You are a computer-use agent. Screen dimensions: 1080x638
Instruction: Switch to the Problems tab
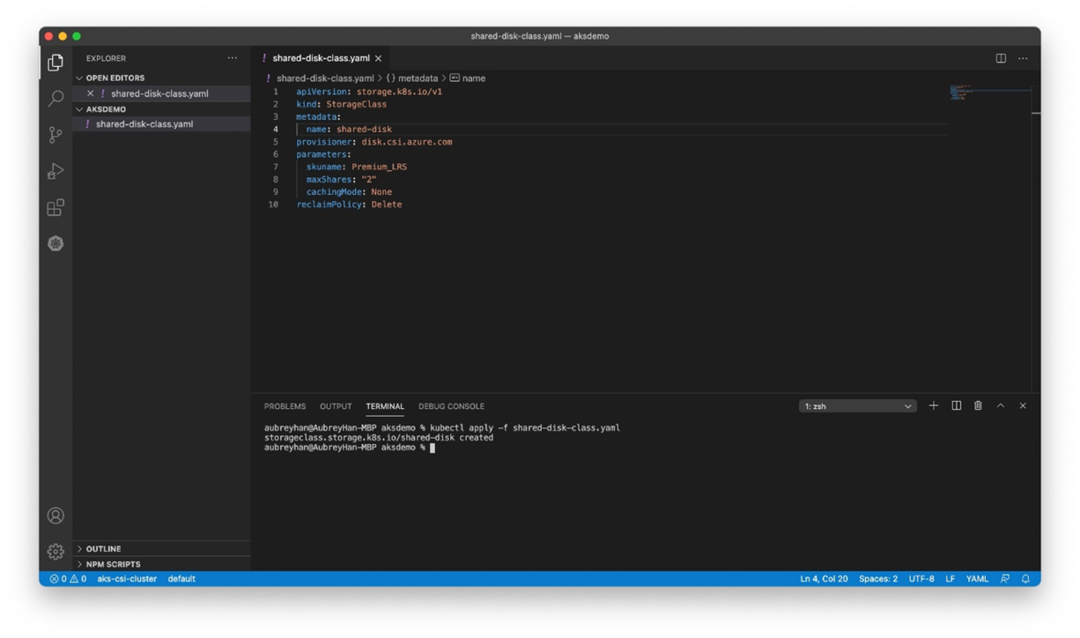285,406
